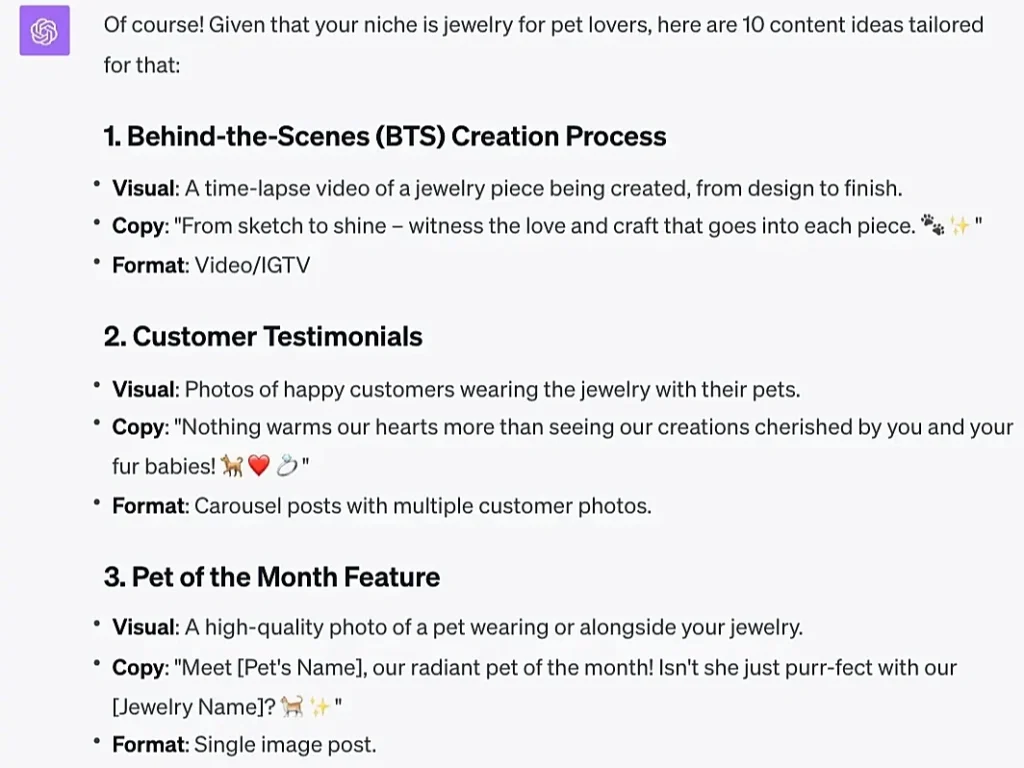Click the red heart emoji

pyautogui.click(x=259, y=466)
